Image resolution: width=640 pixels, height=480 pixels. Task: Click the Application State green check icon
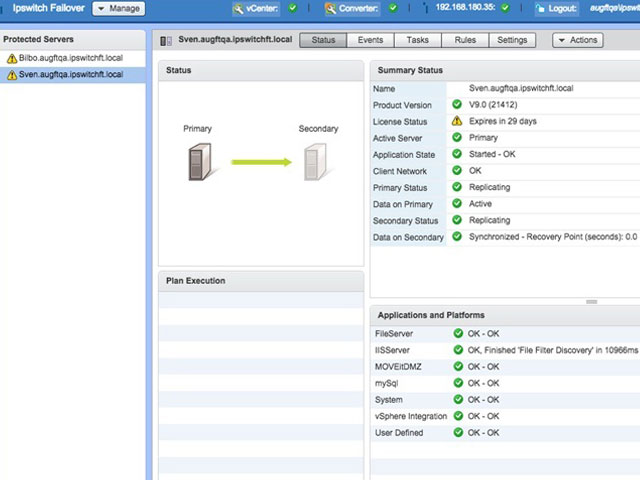pyautogui.click(x=457, y=154)
